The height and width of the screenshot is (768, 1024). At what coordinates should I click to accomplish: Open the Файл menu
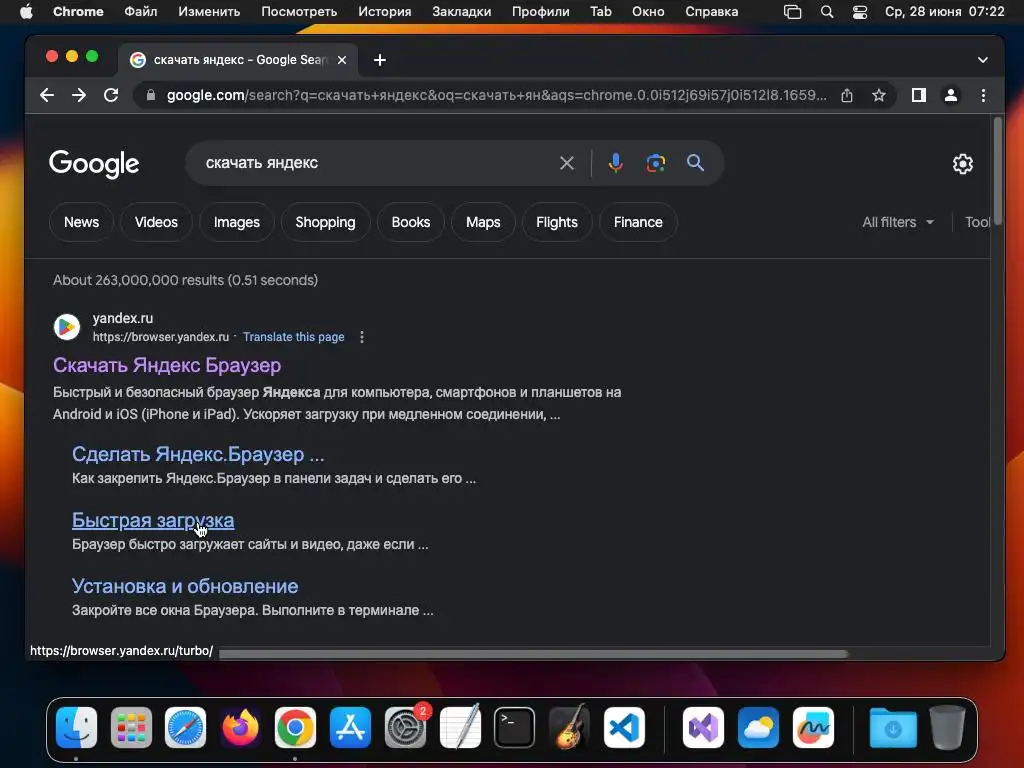(140, 12)
